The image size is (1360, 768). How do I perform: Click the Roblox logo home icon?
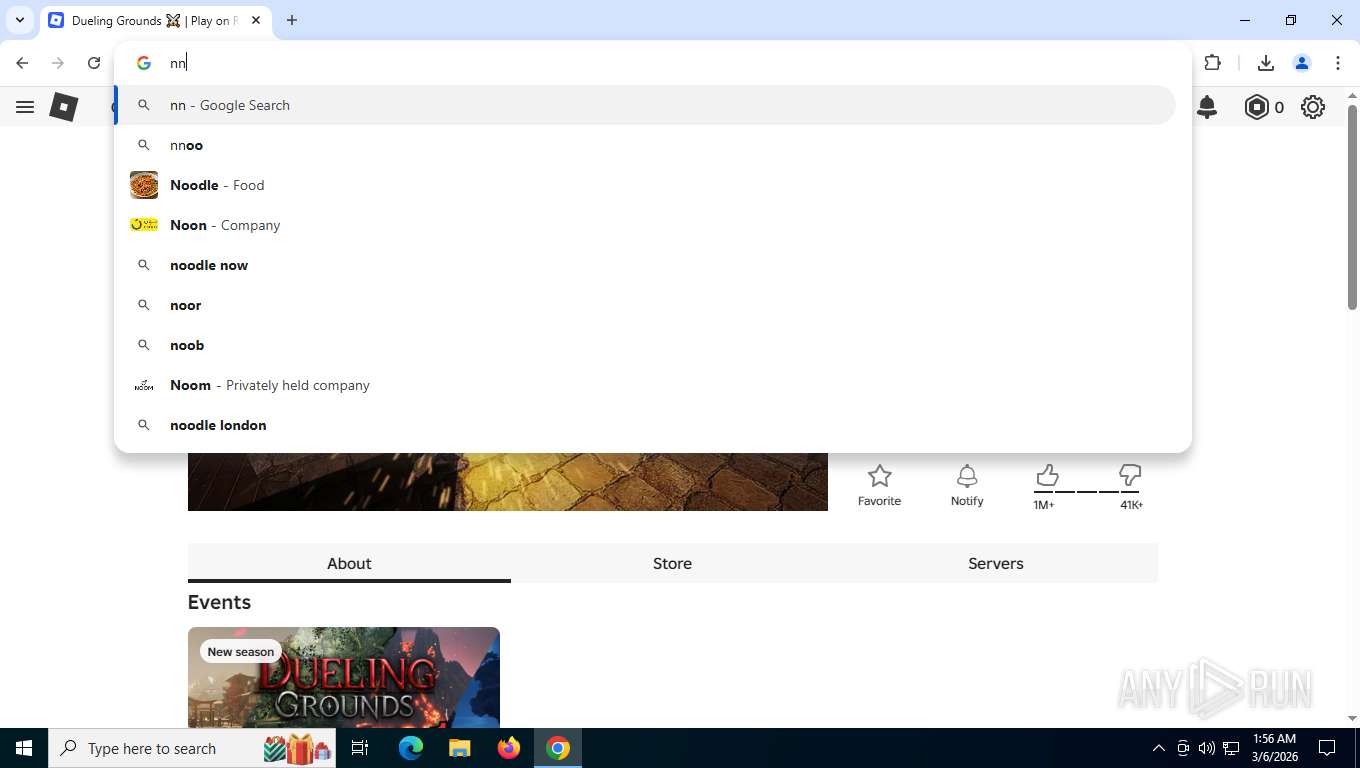[x=64, y=107]
